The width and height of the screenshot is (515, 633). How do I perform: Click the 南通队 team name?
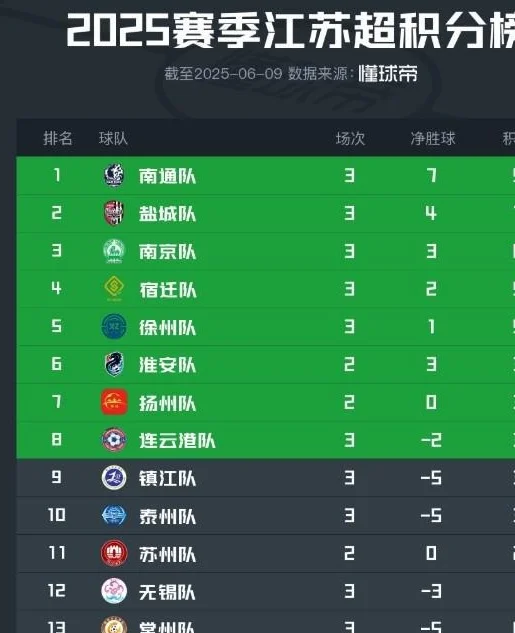pos(167,176)
